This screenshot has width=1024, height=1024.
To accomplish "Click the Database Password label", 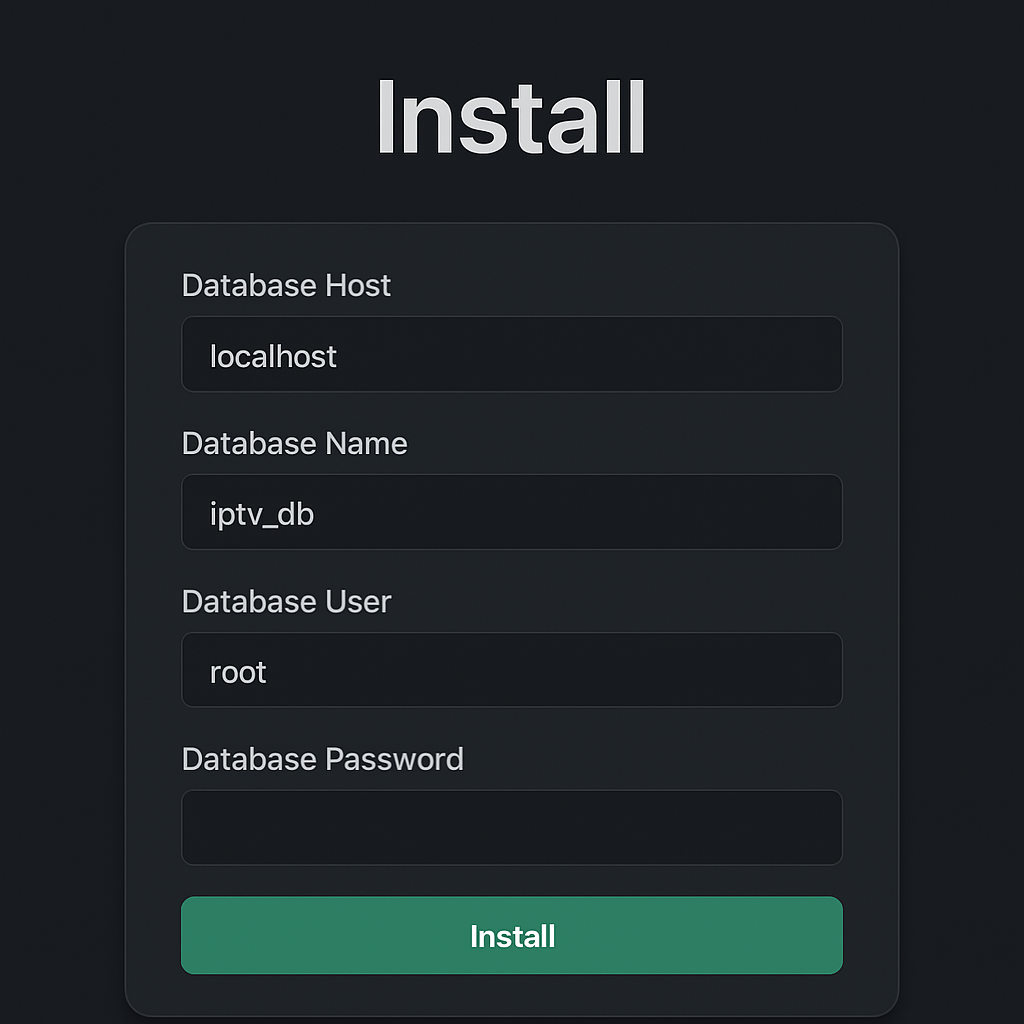I will coord(323,760).
